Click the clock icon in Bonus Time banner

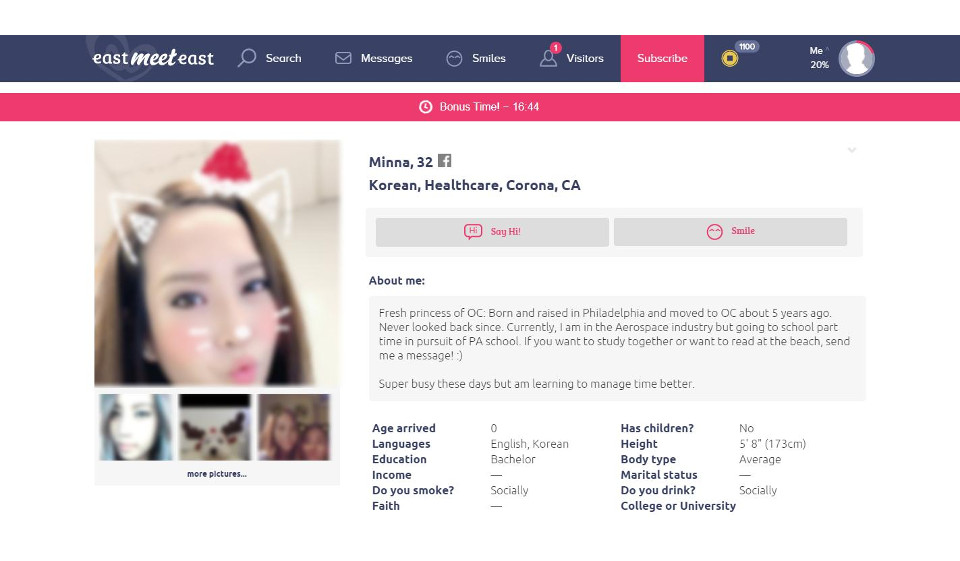(x=426, y=107)
